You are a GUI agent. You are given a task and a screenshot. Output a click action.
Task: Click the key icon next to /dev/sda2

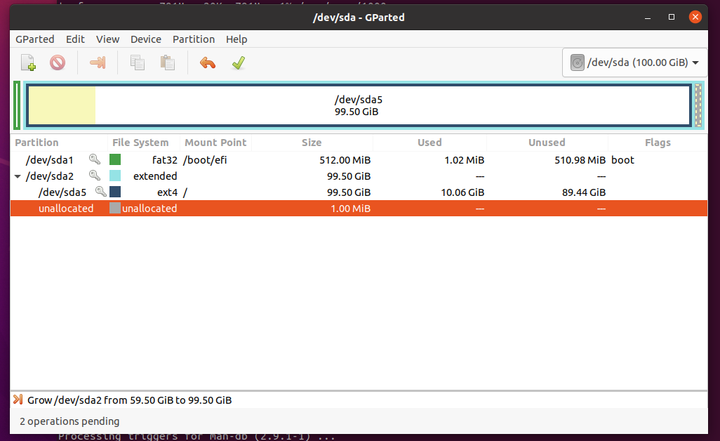tap(95, 175)
